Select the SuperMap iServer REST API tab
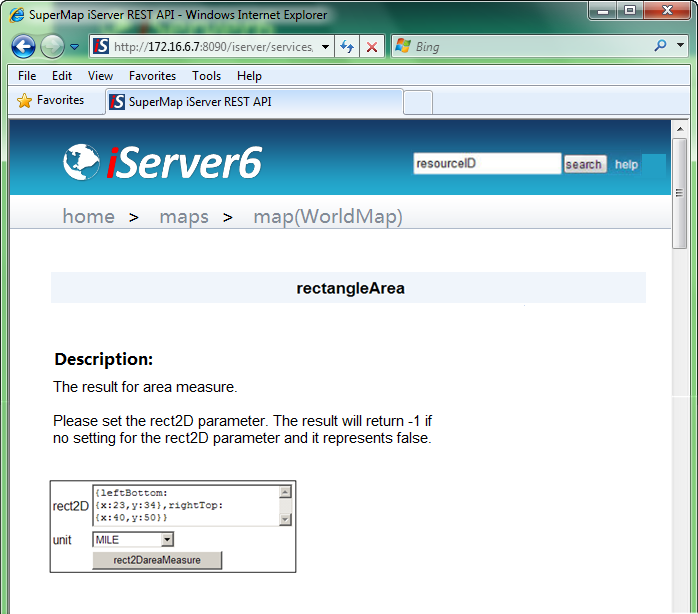Image resolution: width=698 pixels, height=614 pixels. click(x=253, y=102)
